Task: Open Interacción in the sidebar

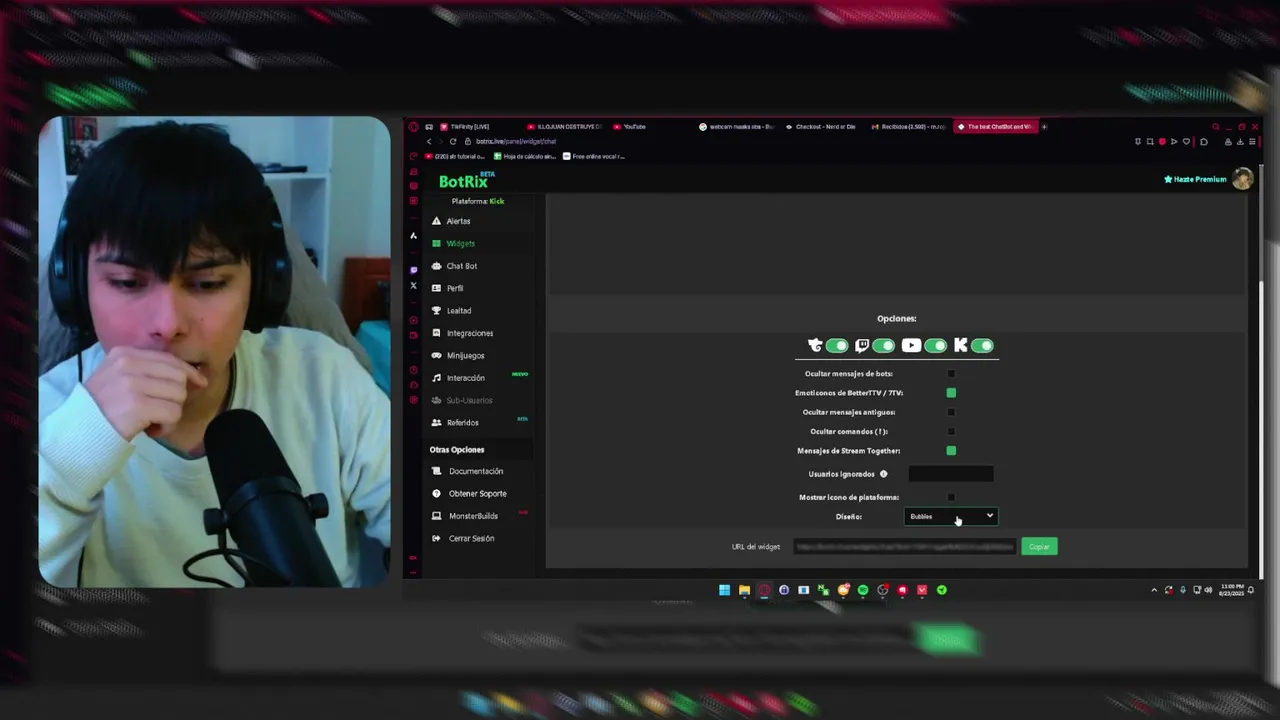Action: pos(459,378)
